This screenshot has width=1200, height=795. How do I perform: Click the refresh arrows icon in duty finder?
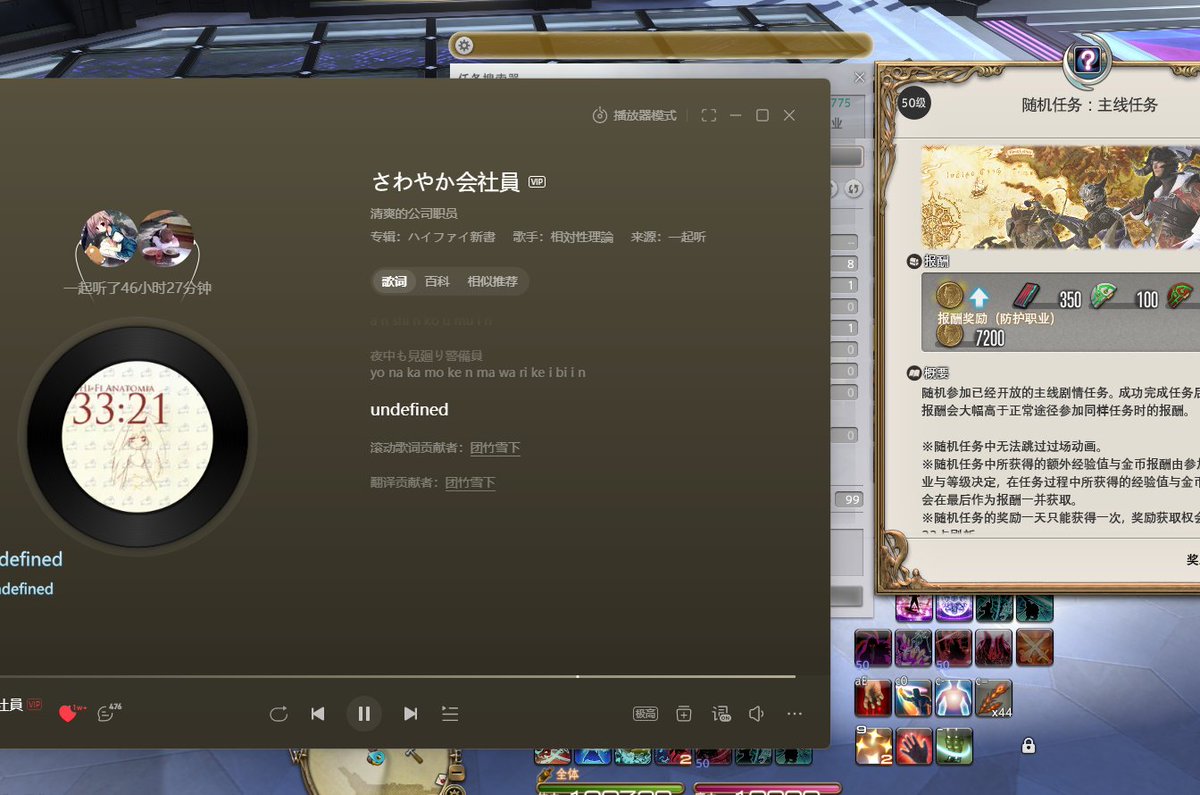pyautogui.click(x=854, y=188)
